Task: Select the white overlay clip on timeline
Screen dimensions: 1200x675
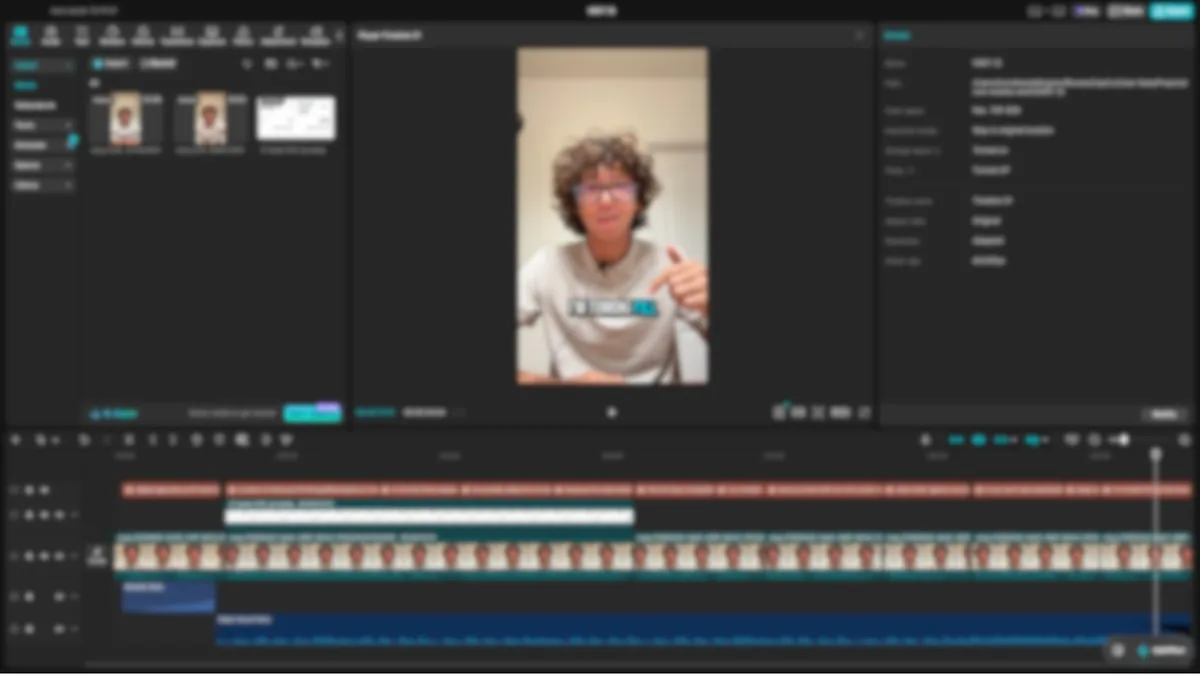Action: (429, 514)
